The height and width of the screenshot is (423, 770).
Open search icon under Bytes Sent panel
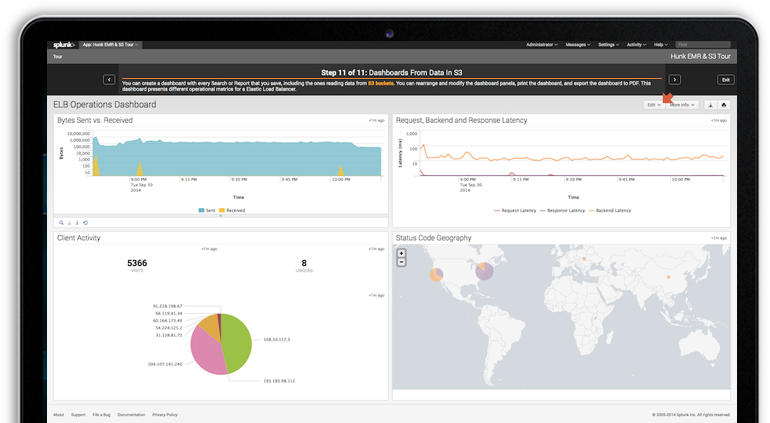point(61,223)
